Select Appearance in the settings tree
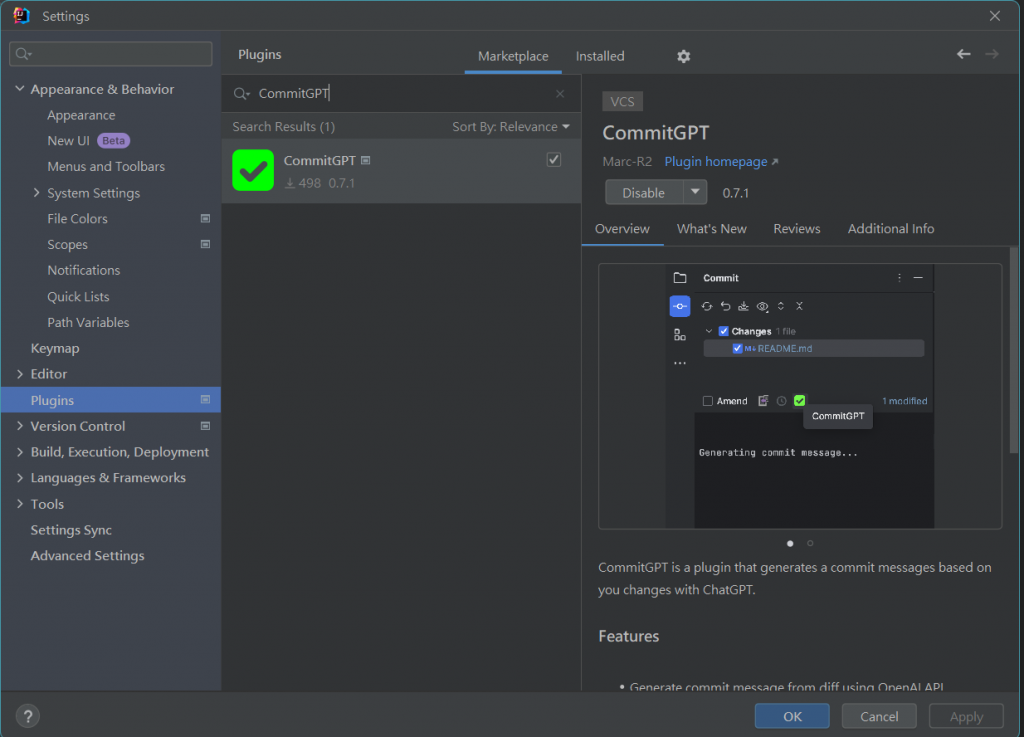The height and width of the screenshot is (737, 1024). point(81,115)
